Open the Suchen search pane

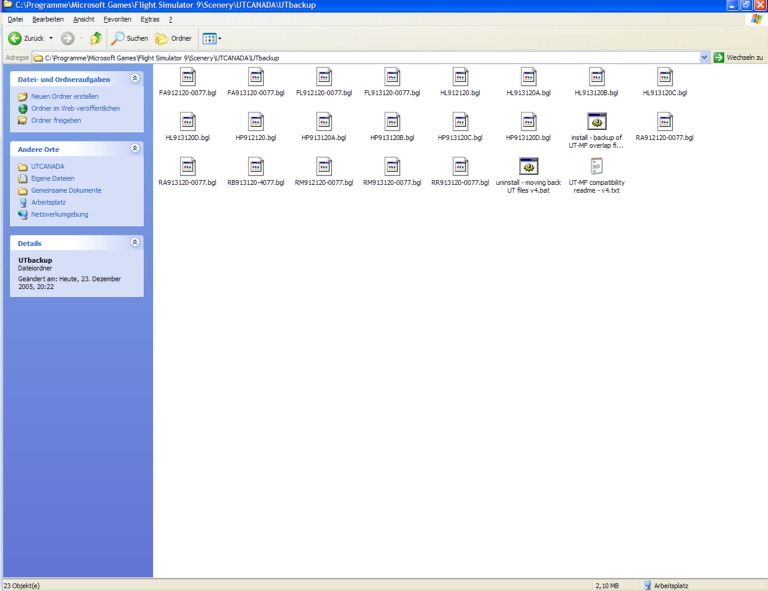[x=130, y=38]
